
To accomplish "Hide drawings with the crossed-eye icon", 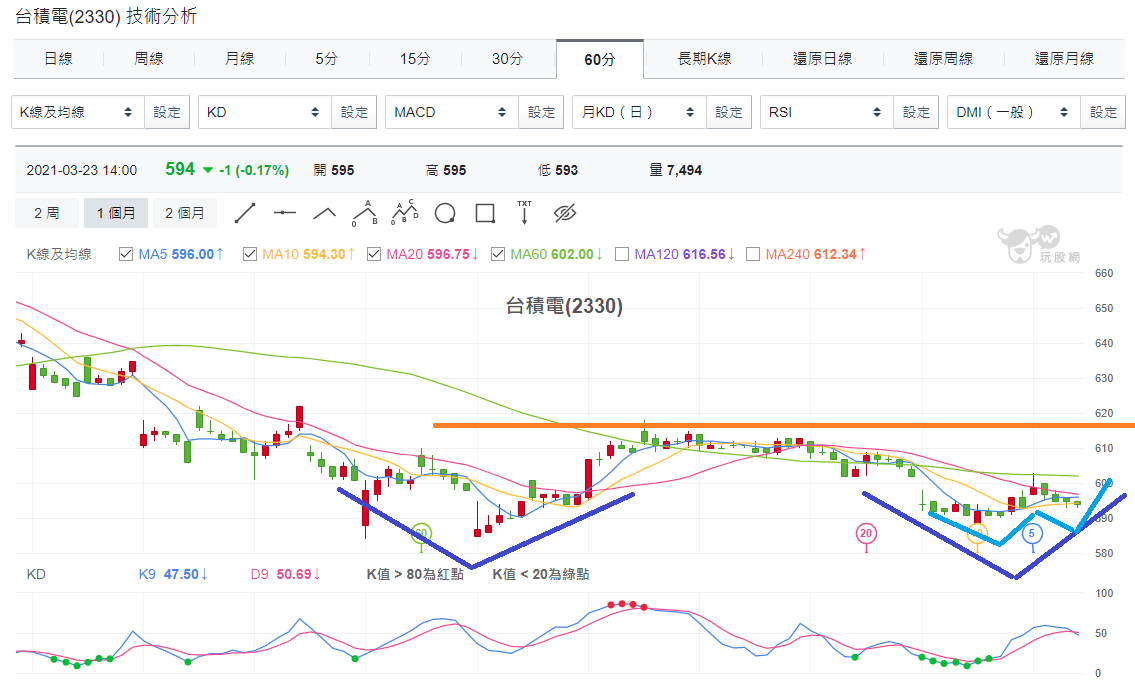I will click(x=565, y=213).
